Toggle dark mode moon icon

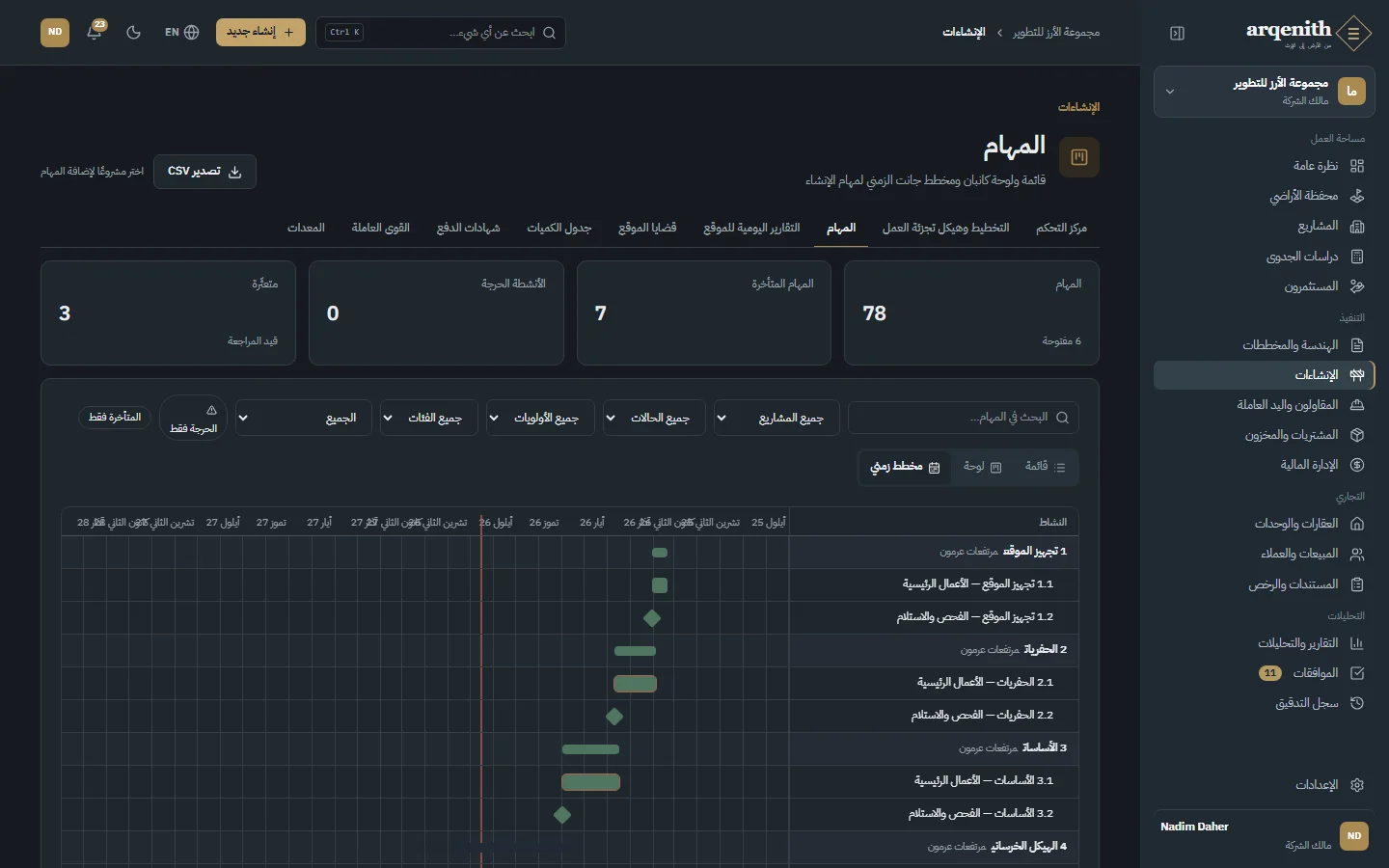(133, 32)
